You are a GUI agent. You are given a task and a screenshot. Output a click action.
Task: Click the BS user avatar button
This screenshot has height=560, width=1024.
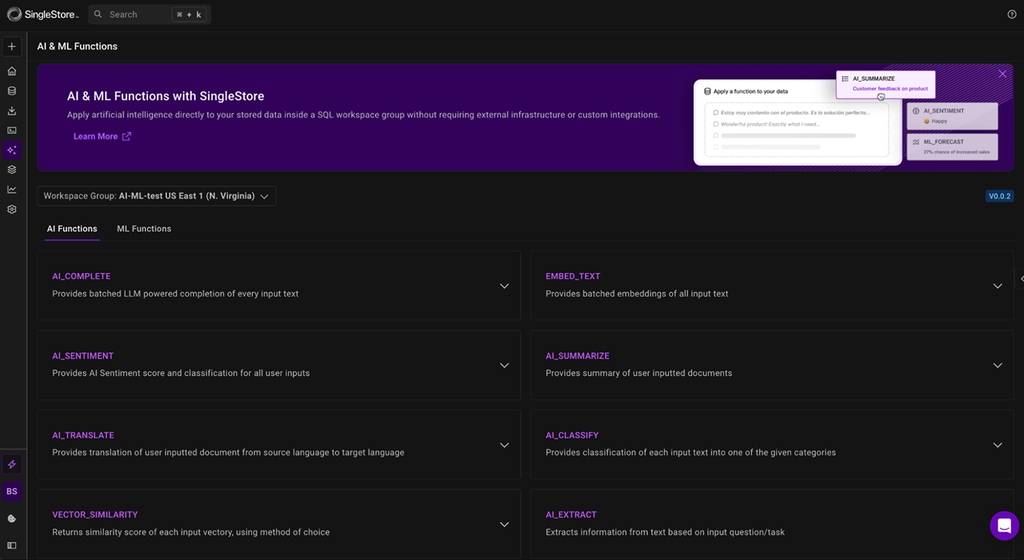pos(12,491)
